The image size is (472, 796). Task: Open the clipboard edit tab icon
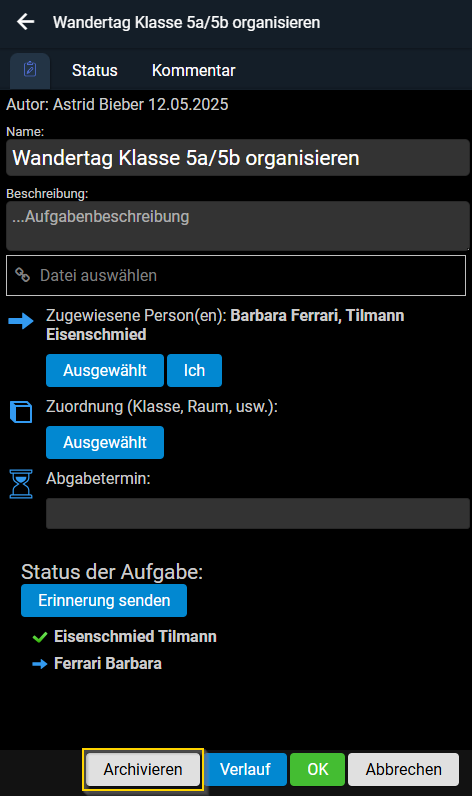30,69
